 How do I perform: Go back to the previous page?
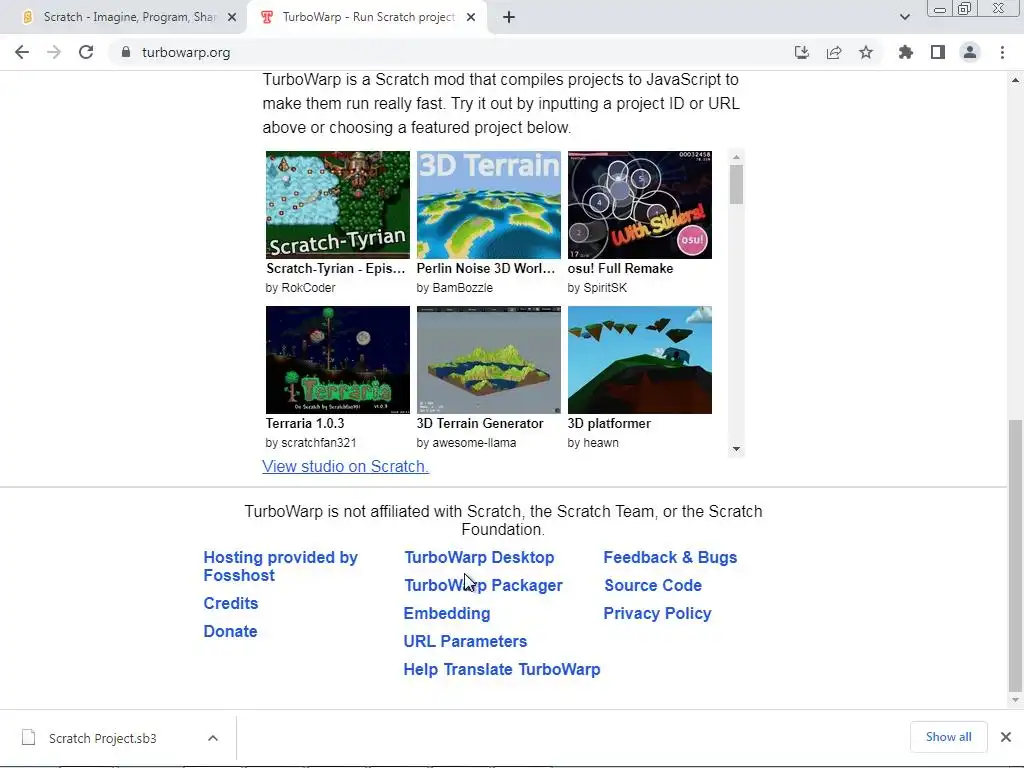(x=22, y=52)
